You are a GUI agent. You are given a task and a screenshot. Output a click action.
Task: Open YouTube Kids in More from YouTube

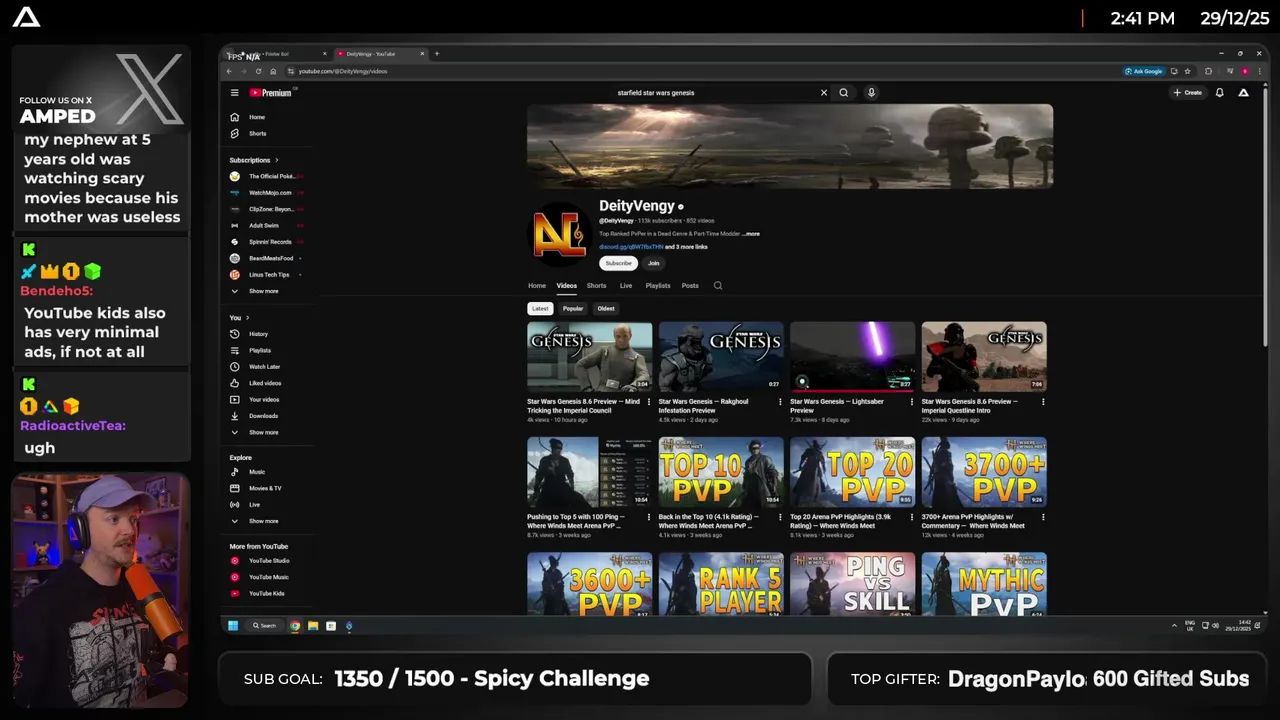[x=258, y=594]
